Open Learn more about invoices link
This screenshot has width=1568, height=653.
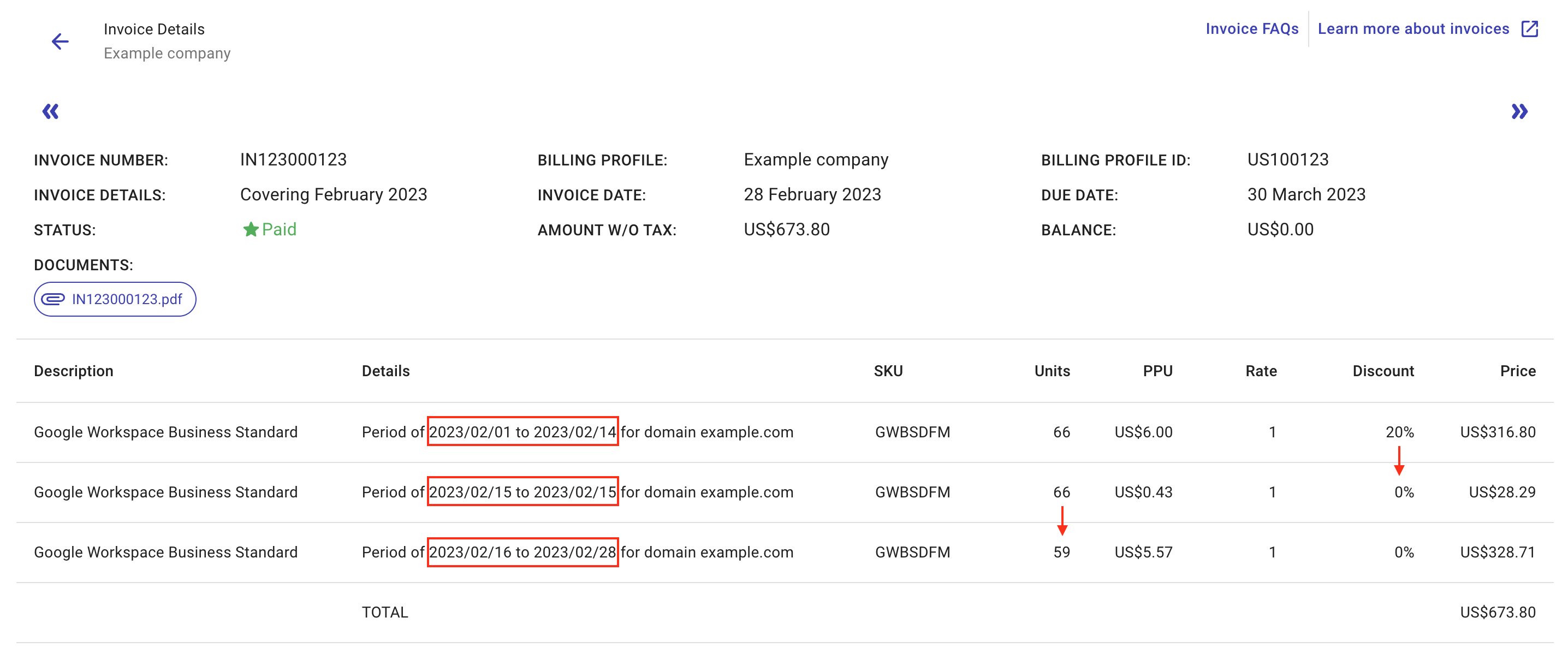pos(1413,28)
